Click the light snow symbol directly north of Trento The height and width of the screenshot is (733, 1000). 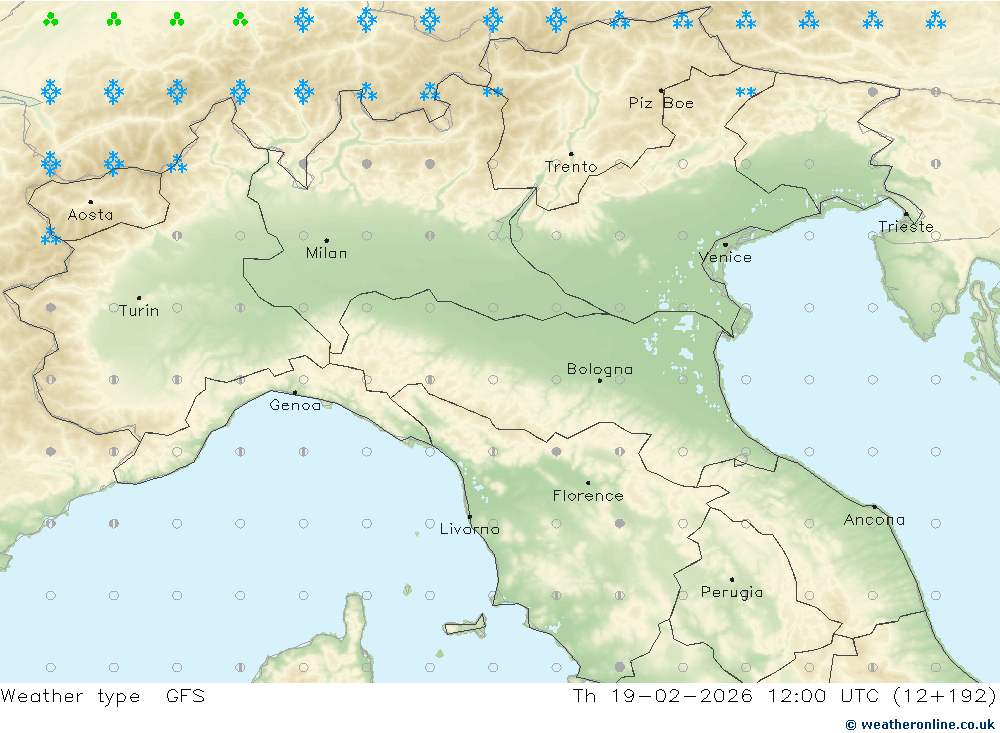pyautogui.click(x=556, y=20)
